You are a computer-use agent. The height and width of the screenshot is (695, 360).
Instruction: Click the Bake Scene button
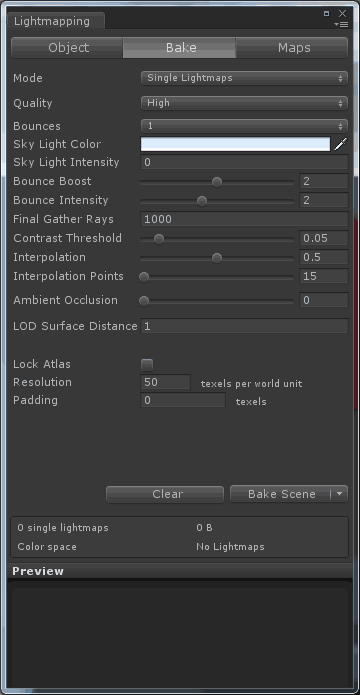click(281, 494)
